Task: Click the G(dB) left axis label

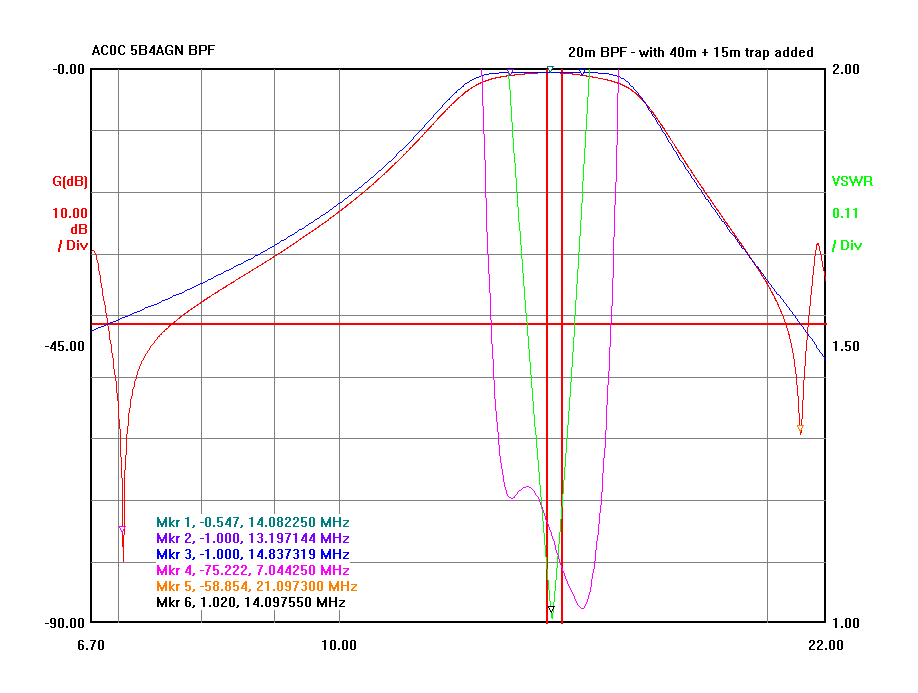Action: [70, 182]
